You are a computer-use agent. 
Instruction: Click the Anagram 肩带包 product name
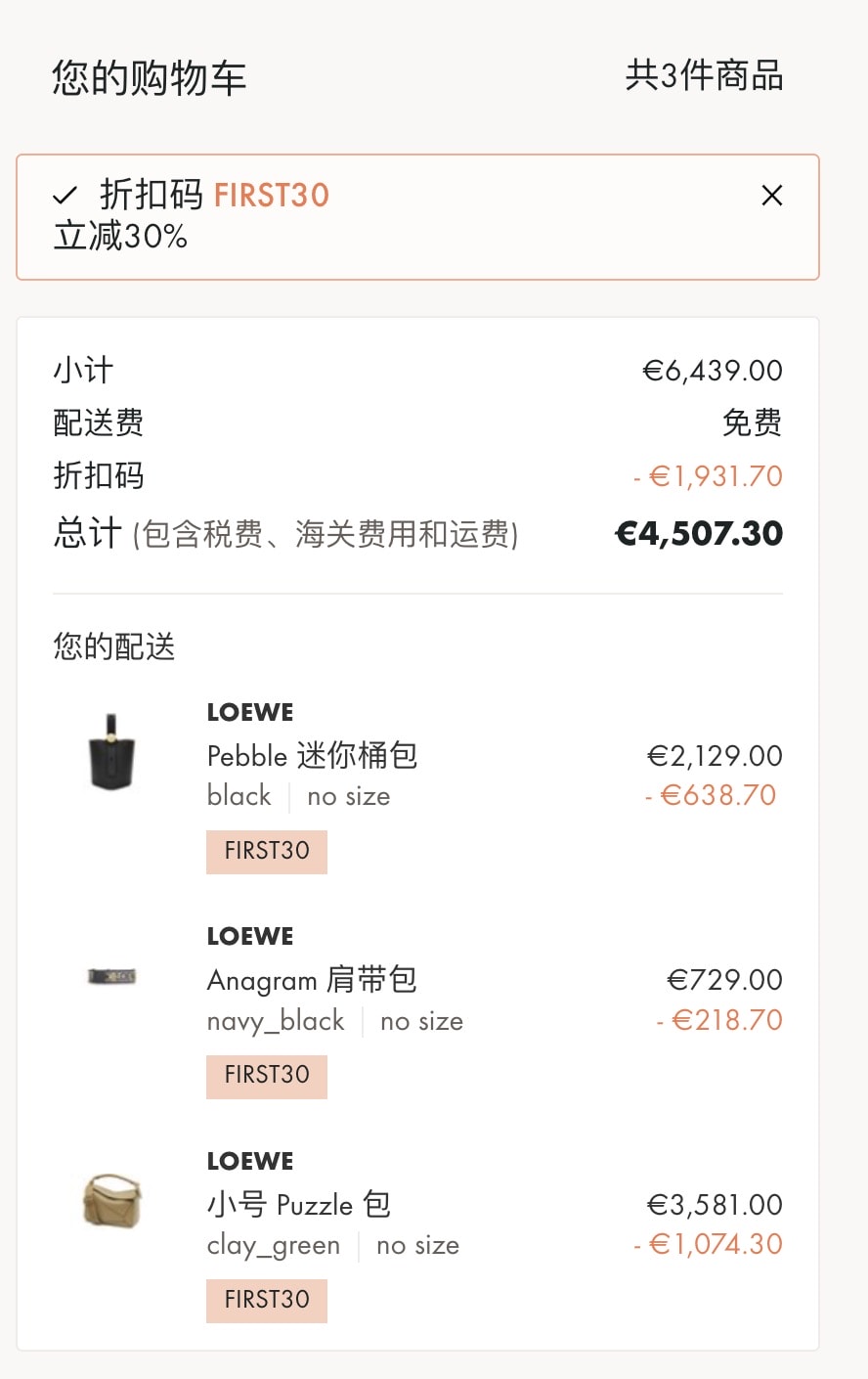click(x=313, y=980)
